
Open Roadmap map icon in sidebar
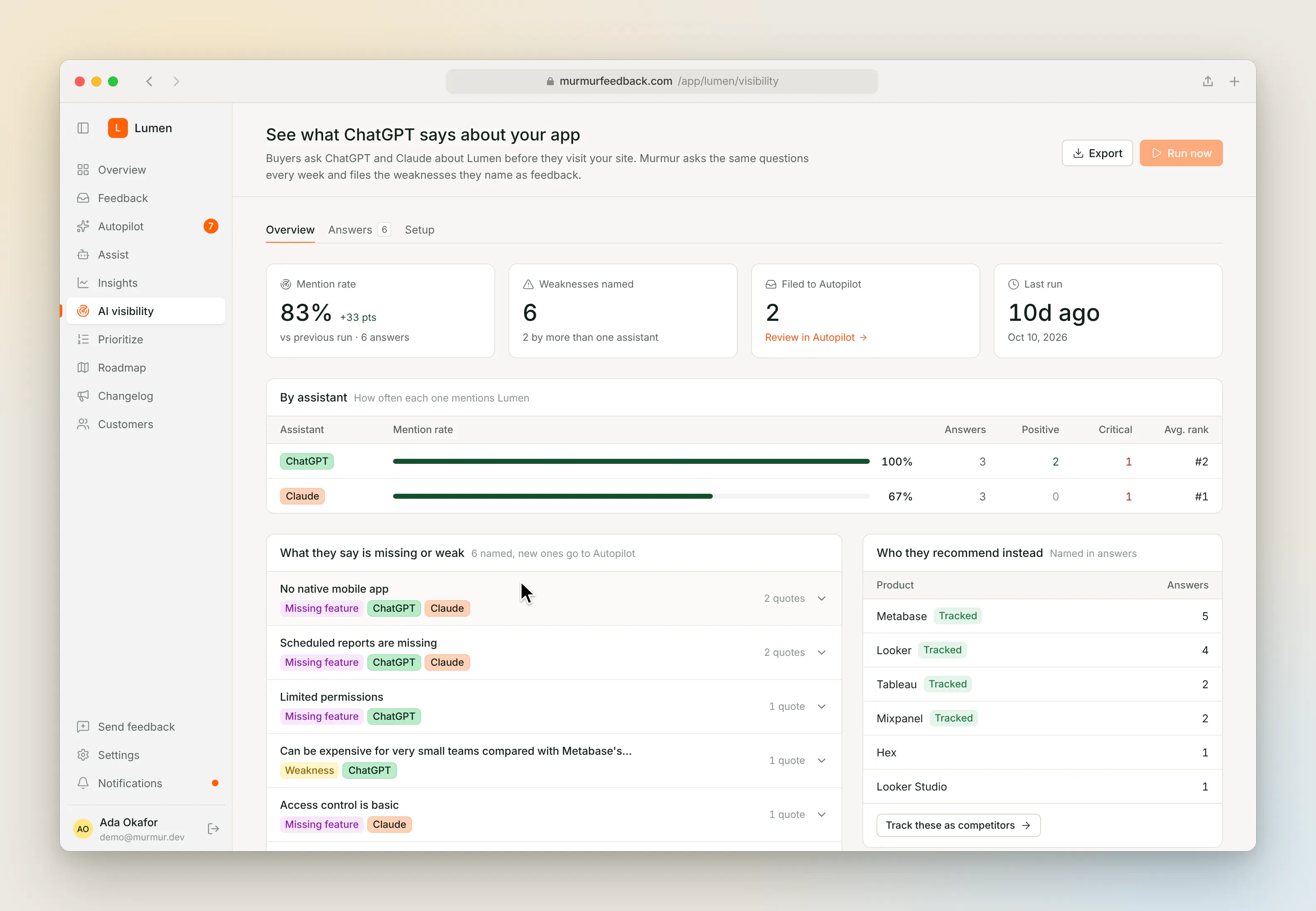pyautogui.click(x=83, y=367)
